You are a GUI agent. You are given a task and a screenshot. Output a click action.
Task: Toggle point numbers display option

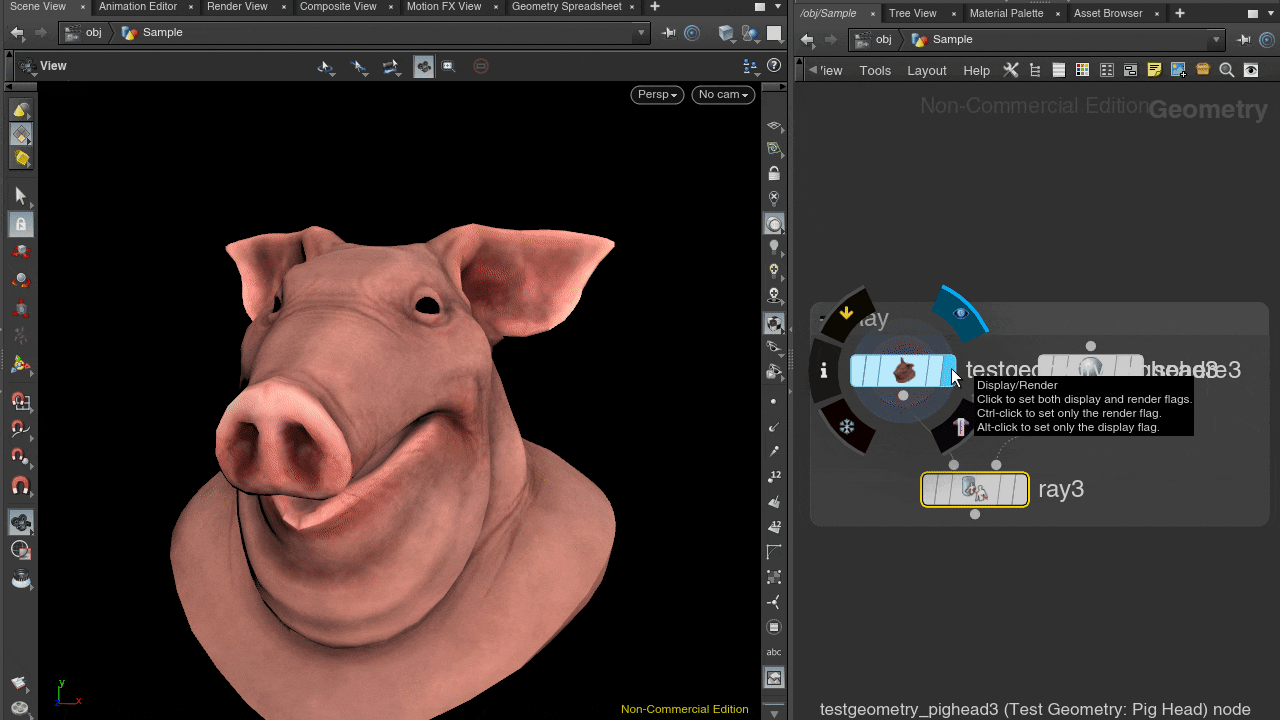[774, 477]
